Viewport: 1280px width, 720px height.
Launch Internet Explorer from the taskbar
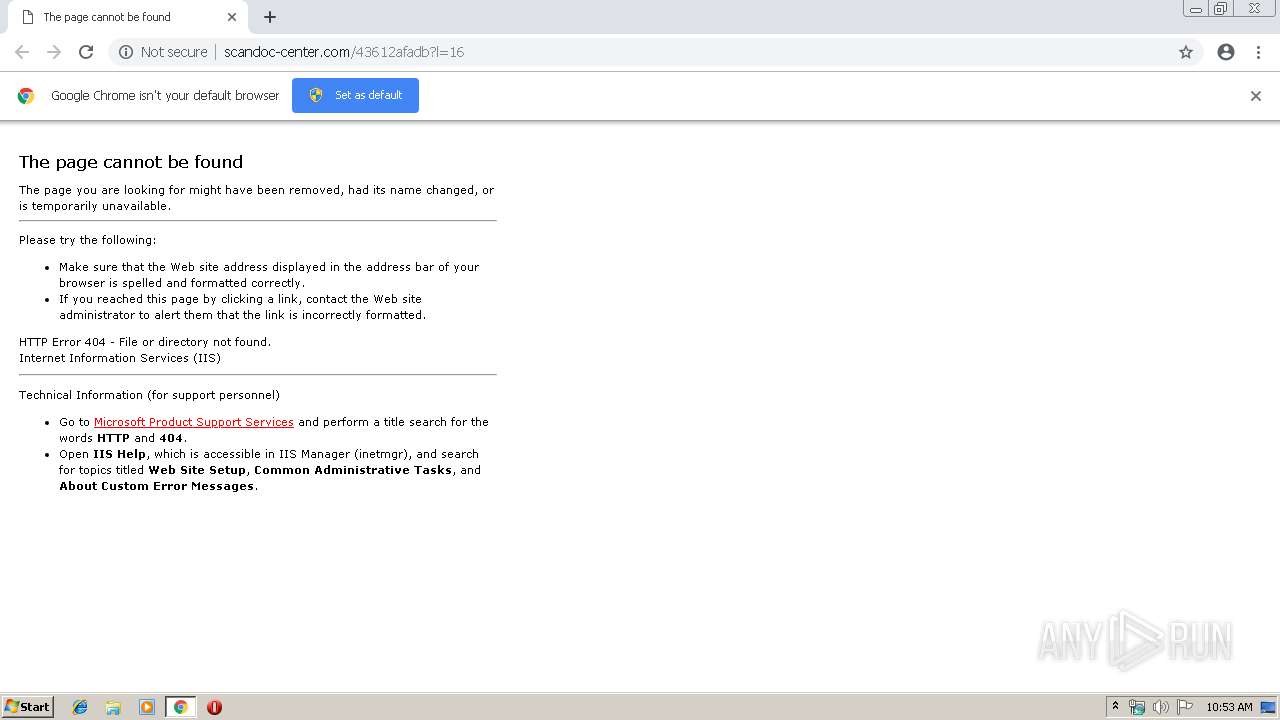click(80, 707)
